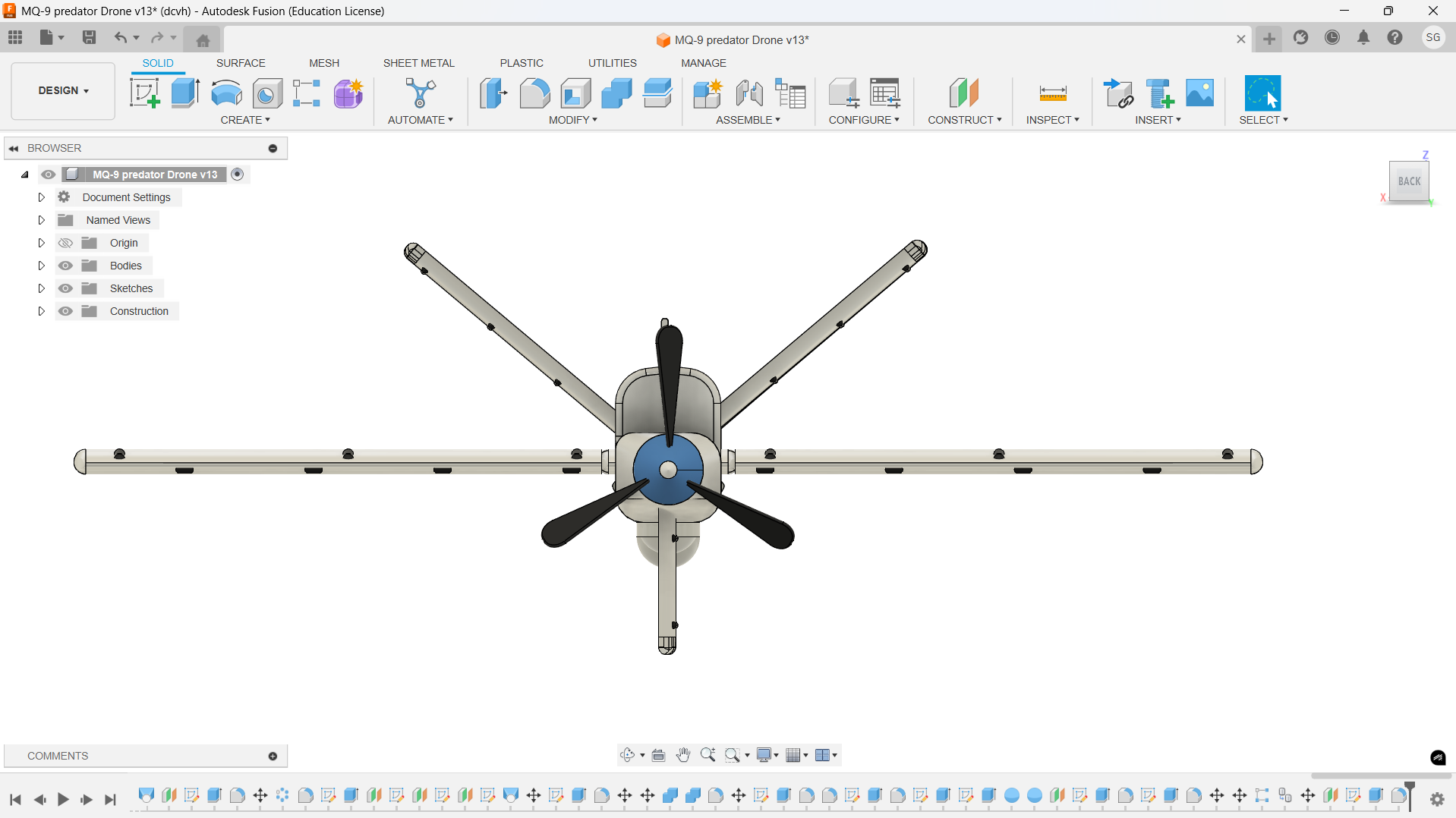Select the Press Pull tool
Screen dimensions: 1456x818
(493, 93)
